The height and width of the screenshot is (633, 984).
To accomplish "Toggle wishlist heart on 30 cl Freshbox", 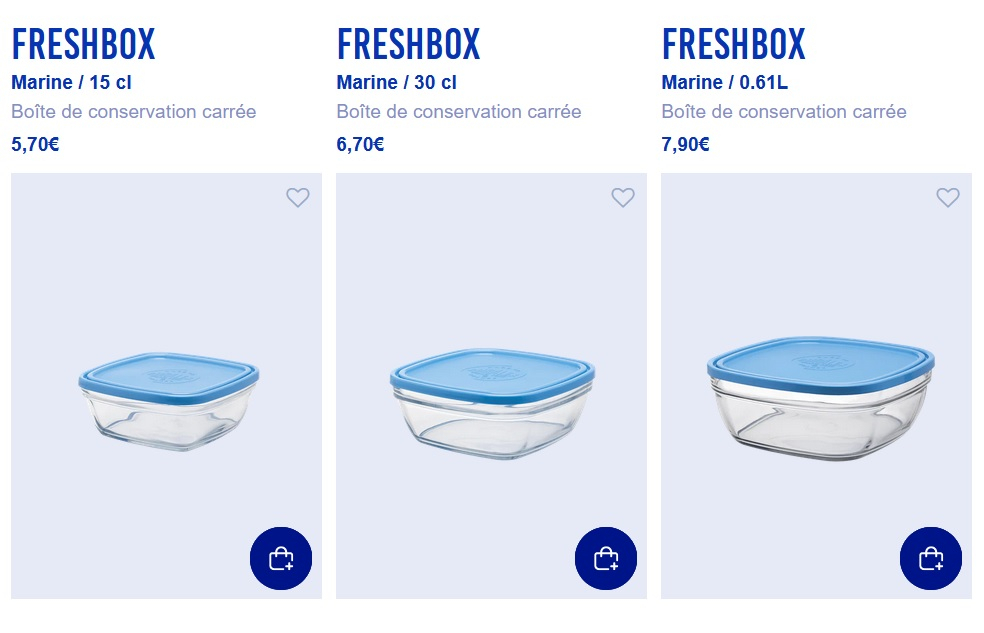I will coord(623,198).
